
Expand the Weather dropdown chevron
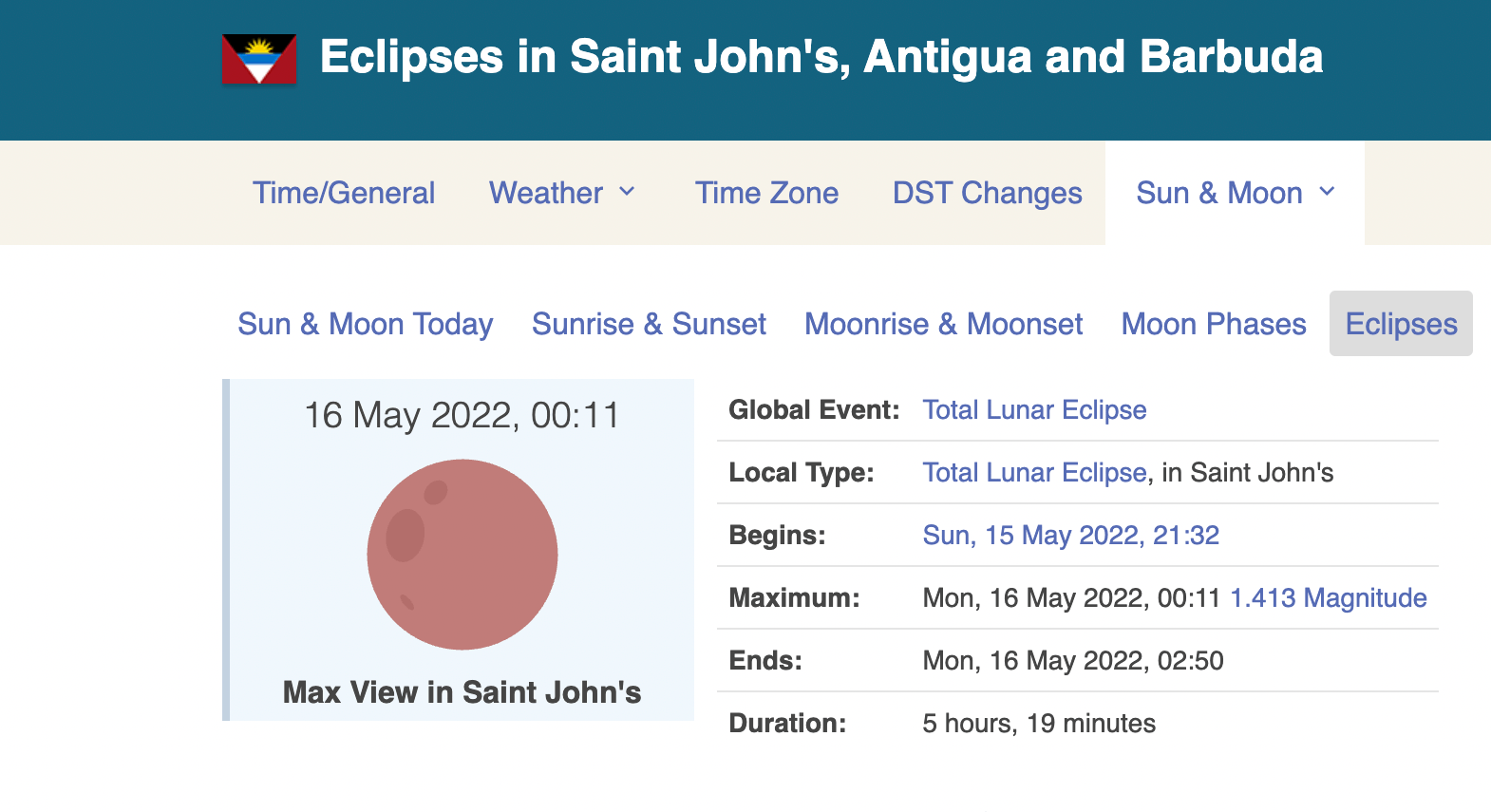point(627,192)
